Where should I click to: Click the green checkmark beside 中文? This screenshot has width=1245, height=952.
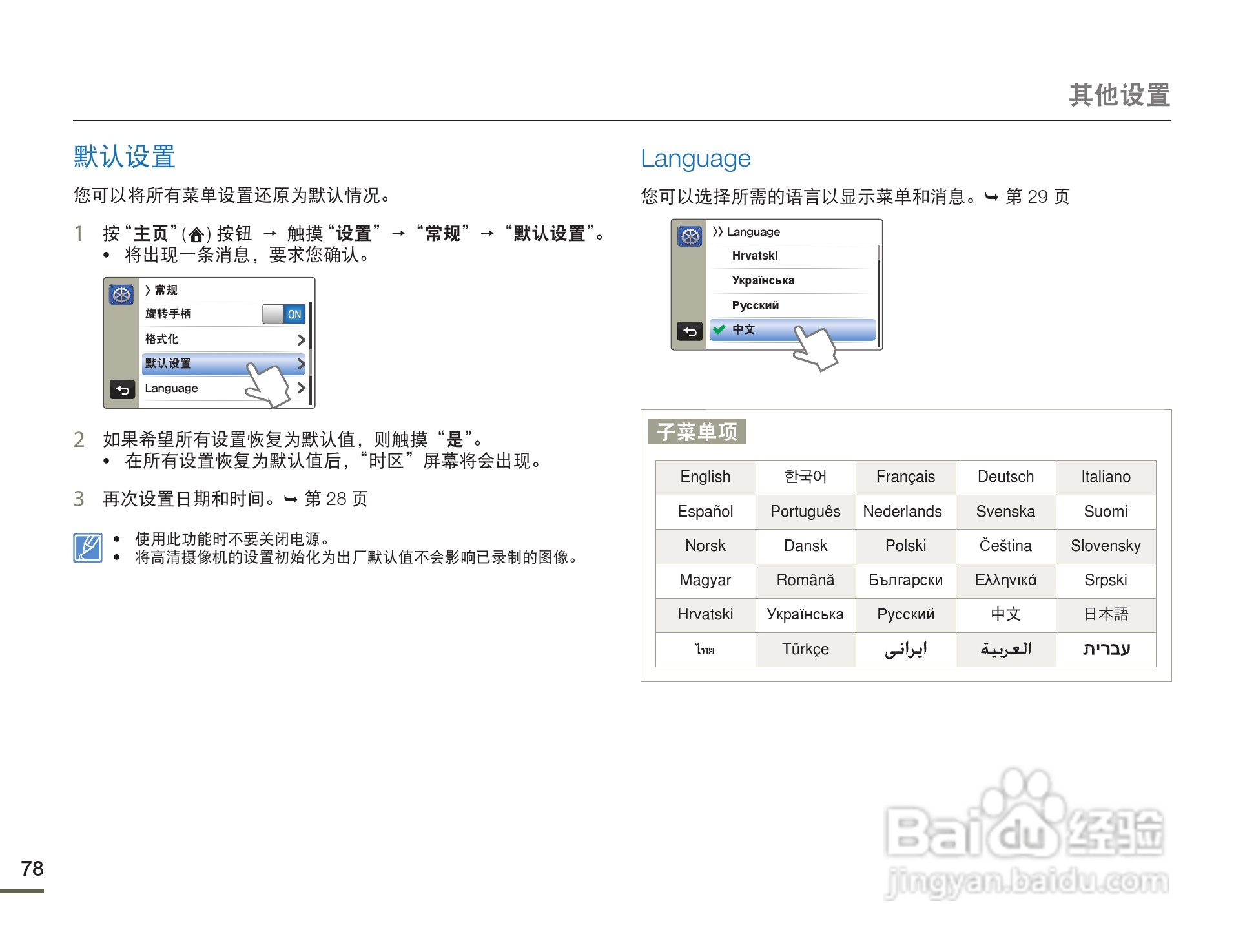tap(719, 329)
